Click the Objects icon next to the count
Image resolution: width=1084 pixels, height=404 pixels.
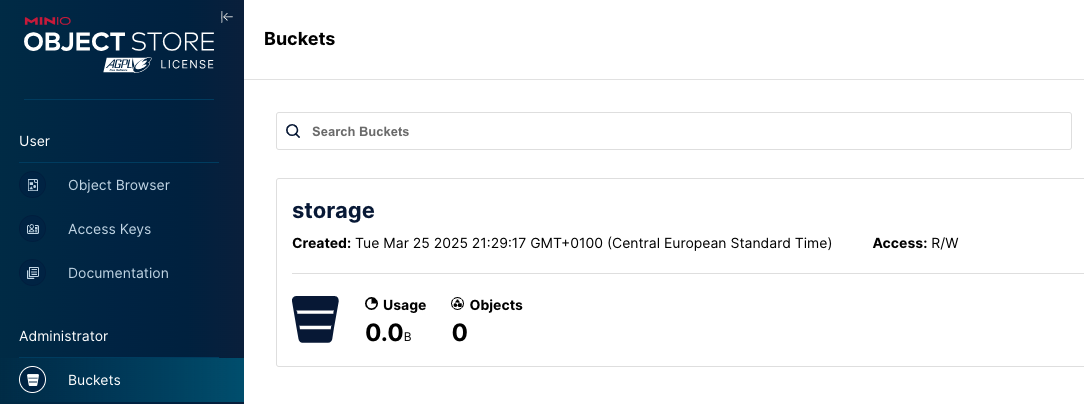click(x=458, y=304)
